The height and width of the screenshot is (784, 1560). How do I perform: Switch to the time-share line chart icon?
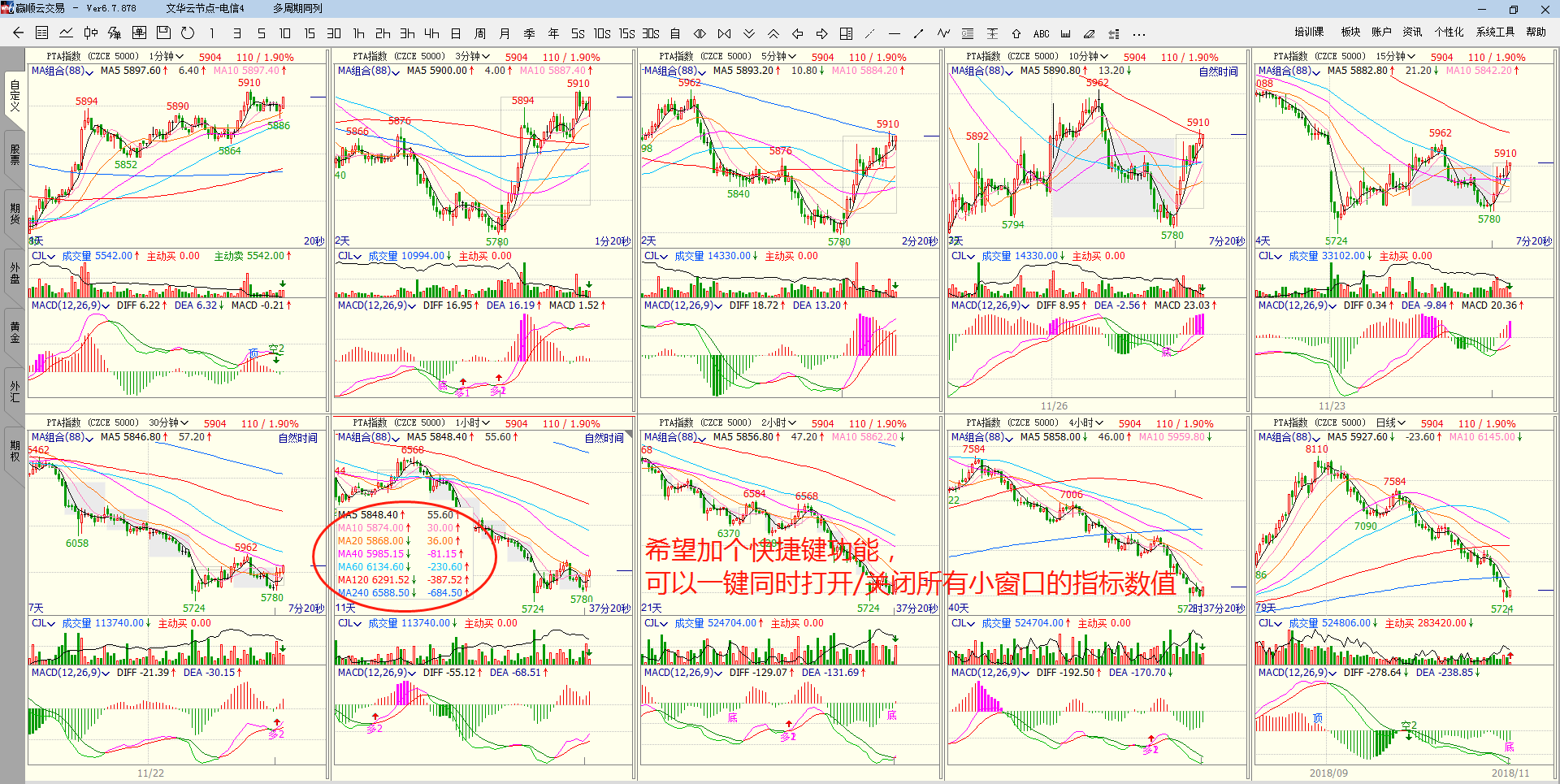(67, 33)
